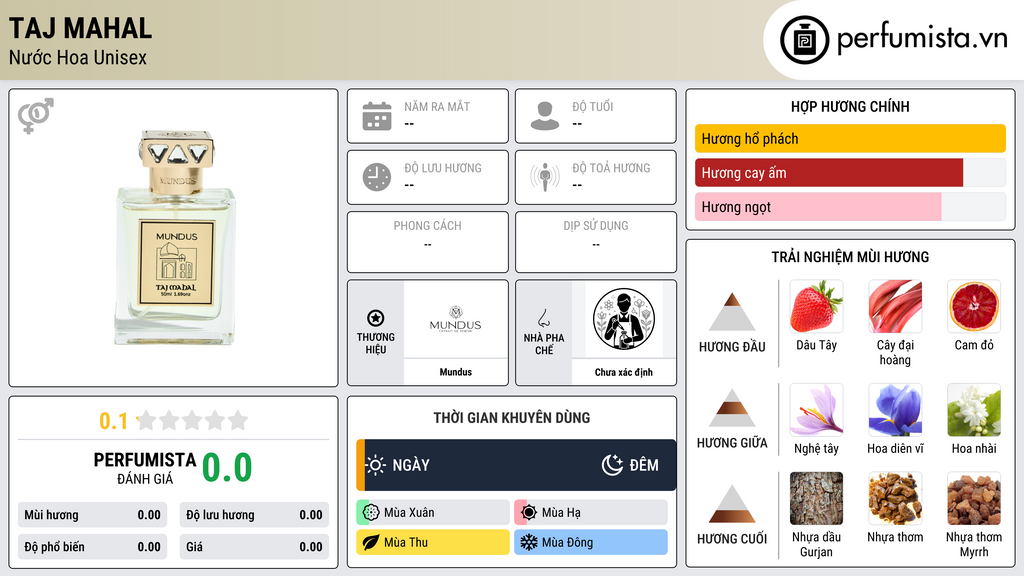
Task: Click the Nước Hoa Unisex subtitle
Action: coord(78,57)
